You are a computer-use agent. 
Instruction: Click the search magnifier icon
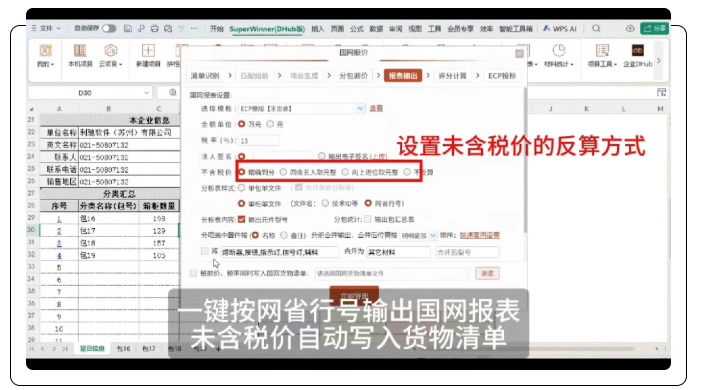[x=596, y=28]
